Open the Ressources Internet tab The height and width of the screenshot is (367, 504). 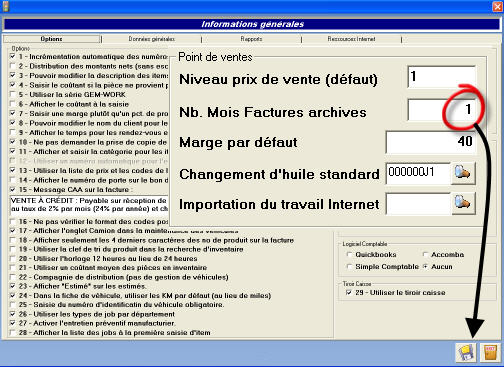pos(351,39)
